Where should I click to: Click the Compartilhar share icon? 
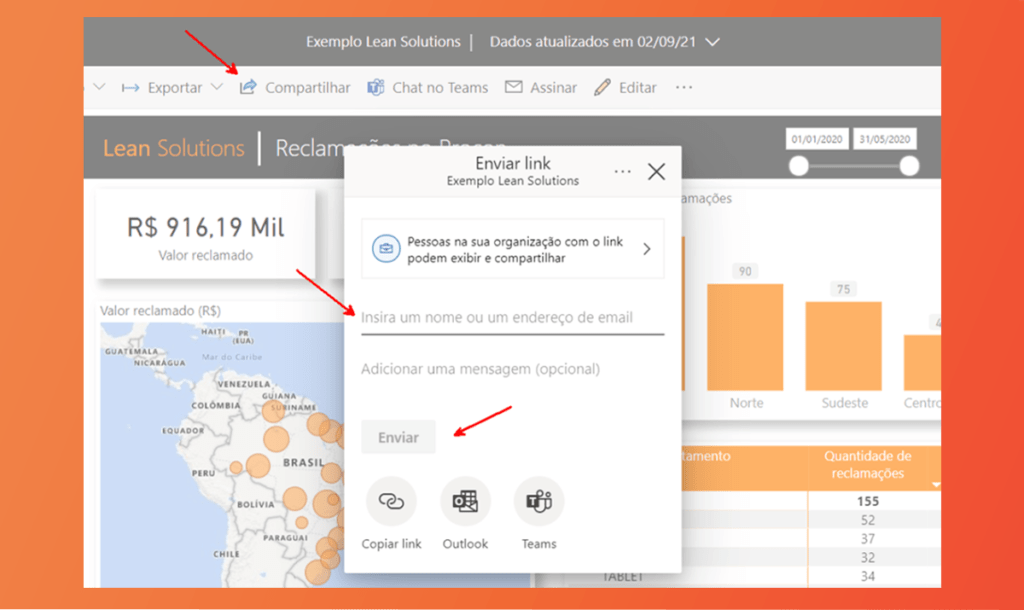click(248, 87)
